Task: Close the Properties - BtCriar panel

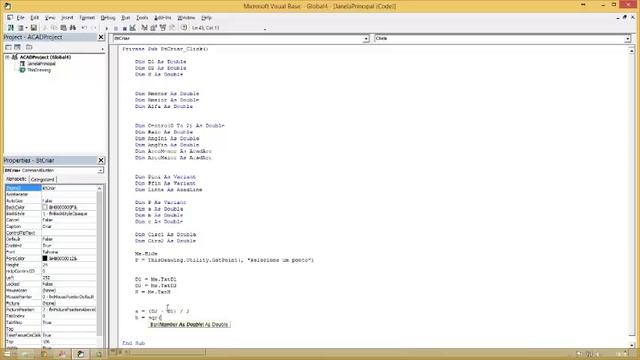Action: click(101, 160)
